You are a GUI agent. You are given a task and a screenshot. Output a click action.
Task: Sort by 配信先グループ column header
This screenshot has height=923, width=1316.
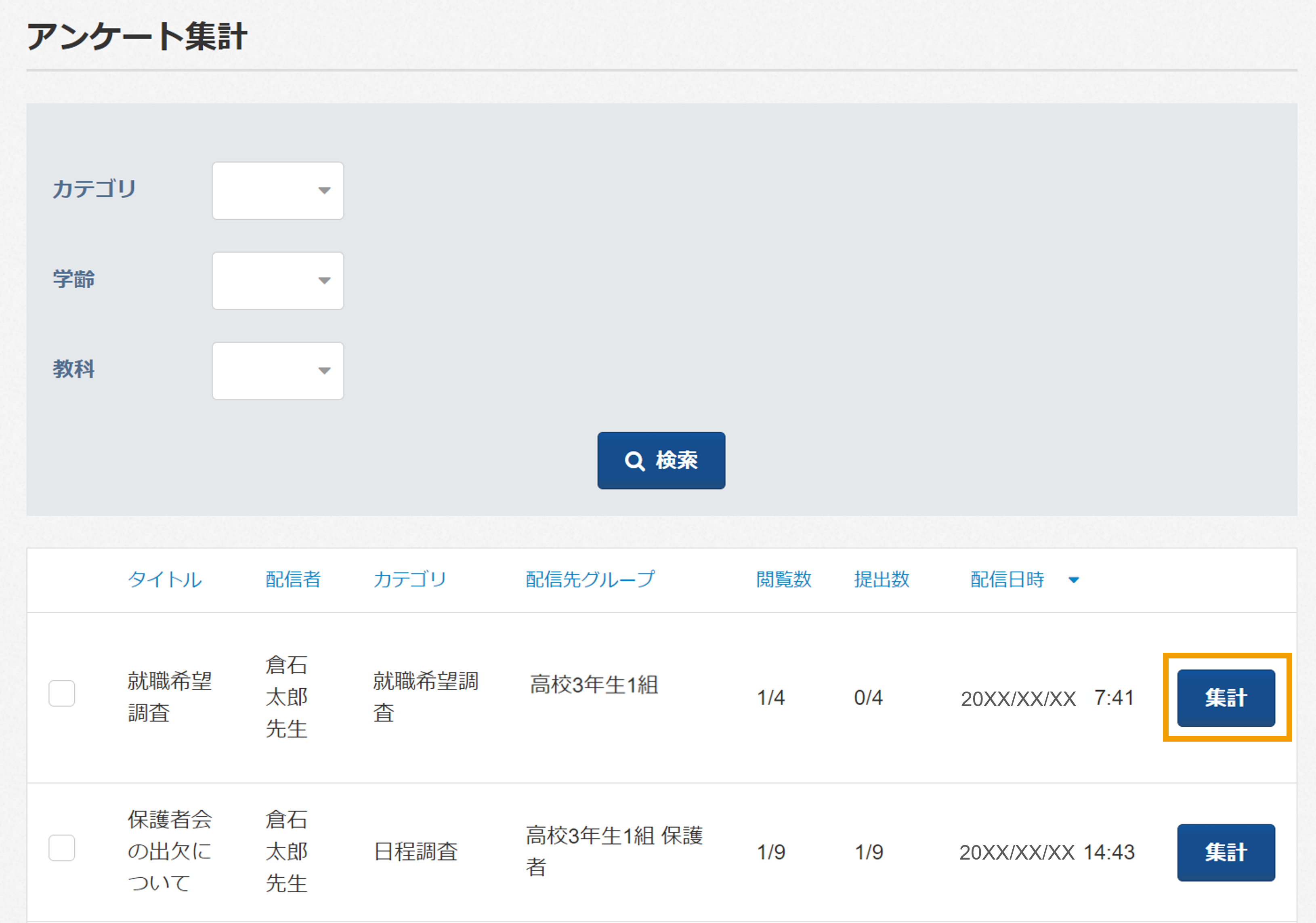(x=590, y=580)
